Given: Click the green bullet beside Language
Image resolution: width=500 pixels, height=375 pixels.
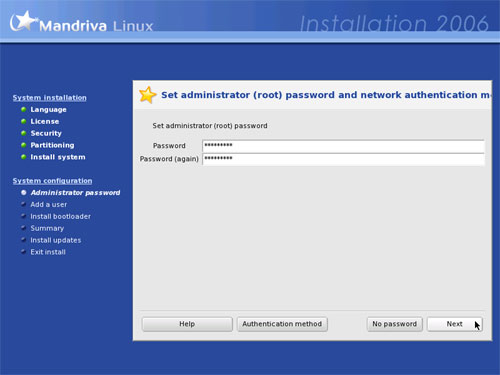Looking at the screenshot, I should click(x=23, y=109).
